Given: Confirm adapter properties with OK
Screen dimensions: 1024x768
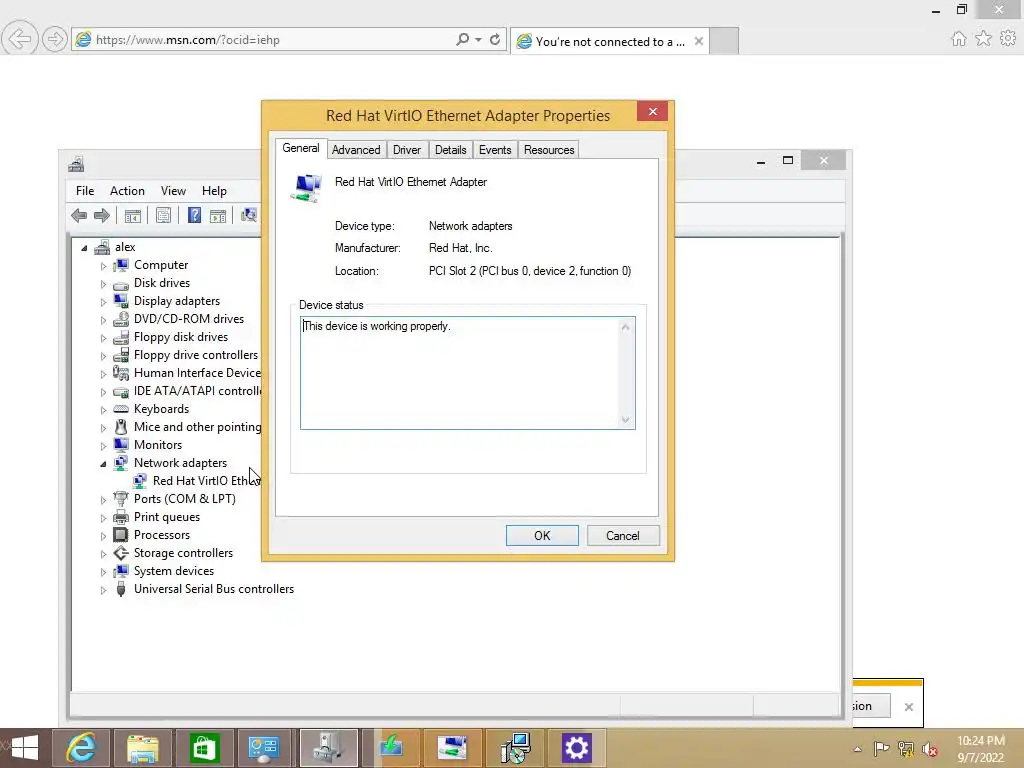Looking at the screenshot, I should click(x=542, y=536).
